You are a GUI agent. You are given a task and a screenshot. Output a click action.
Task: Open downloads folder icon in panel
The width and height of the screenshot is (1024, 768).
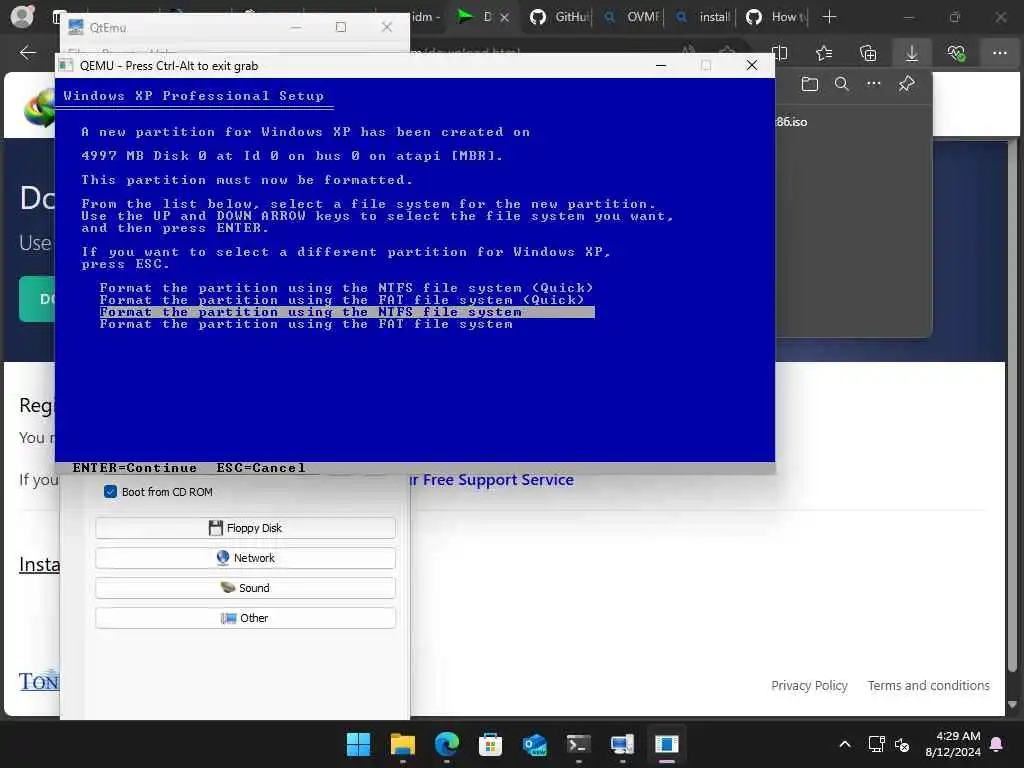(810, 84)
